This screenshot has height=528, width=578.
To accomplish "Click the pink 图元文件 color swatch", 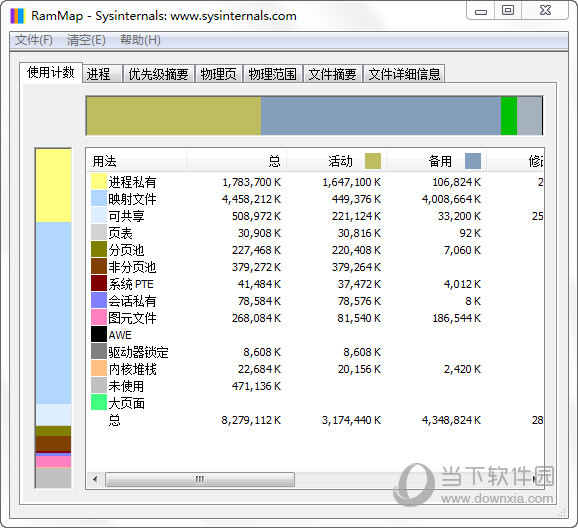I will pyautogui.click(x=99, y=317).
